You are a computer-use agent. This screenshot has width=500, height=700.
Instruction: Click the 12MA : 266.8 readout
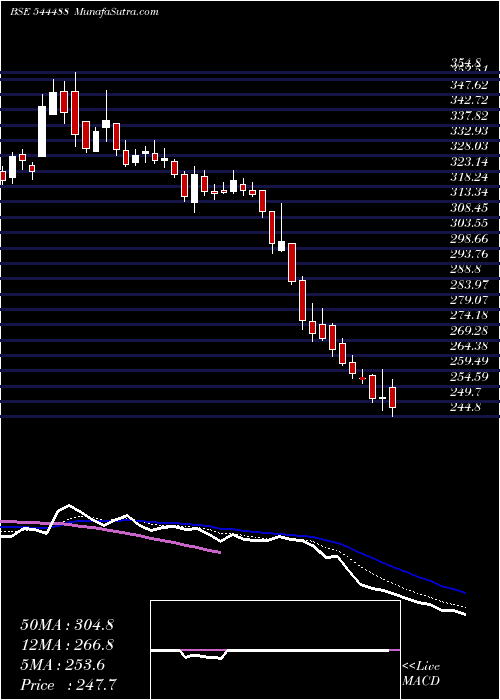click(67, 645)
